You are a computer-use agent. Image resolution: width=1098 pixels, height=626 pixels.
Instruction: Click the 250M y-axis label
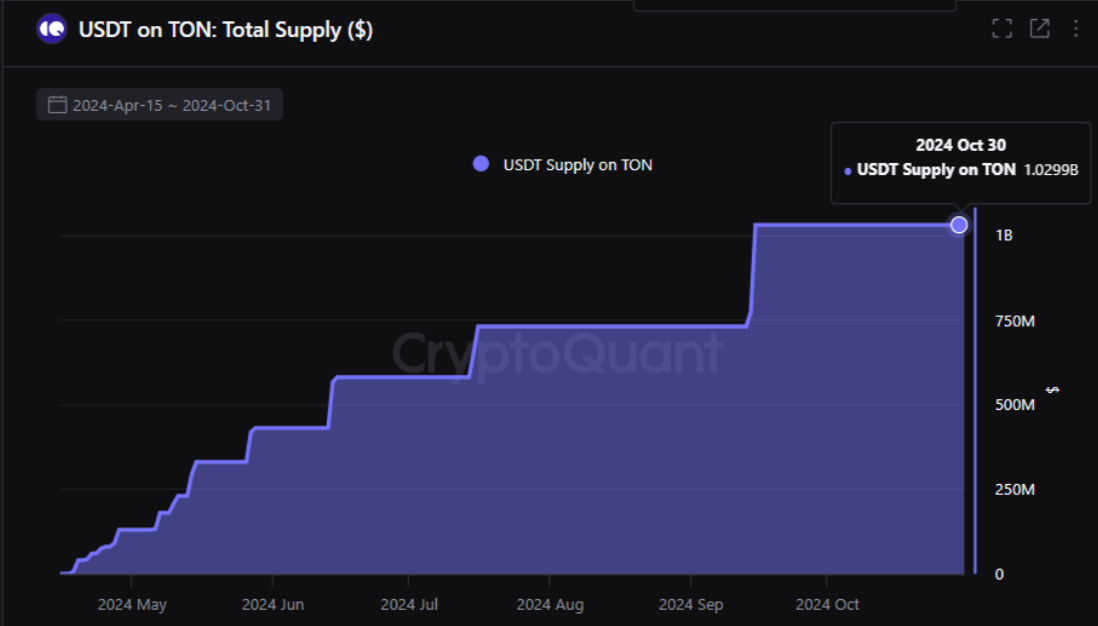pos(1015,489)
